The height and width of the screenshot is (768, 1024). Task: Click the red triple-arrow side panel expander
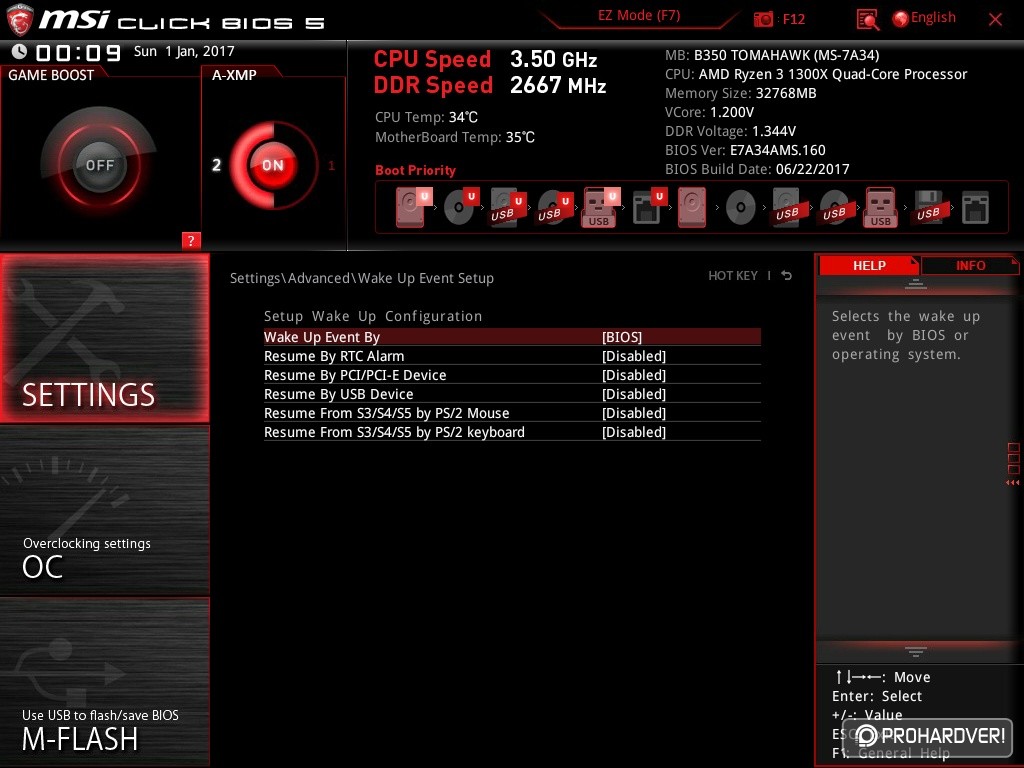pos(1013,483)
